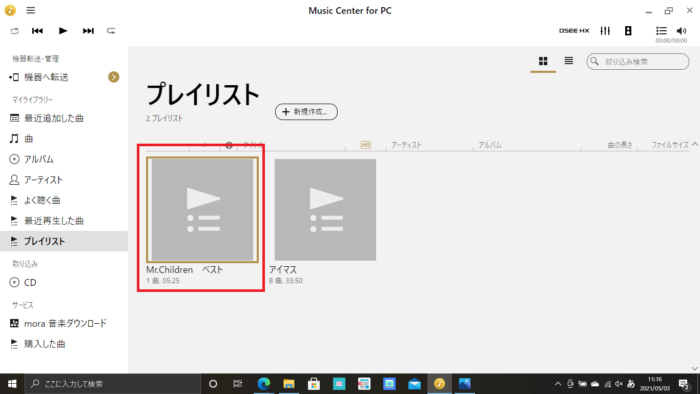The width and height of the screenshot is (700, 394).
Task: Toggle DSEE HX sound enhancement
Action: tap(574, 31)
